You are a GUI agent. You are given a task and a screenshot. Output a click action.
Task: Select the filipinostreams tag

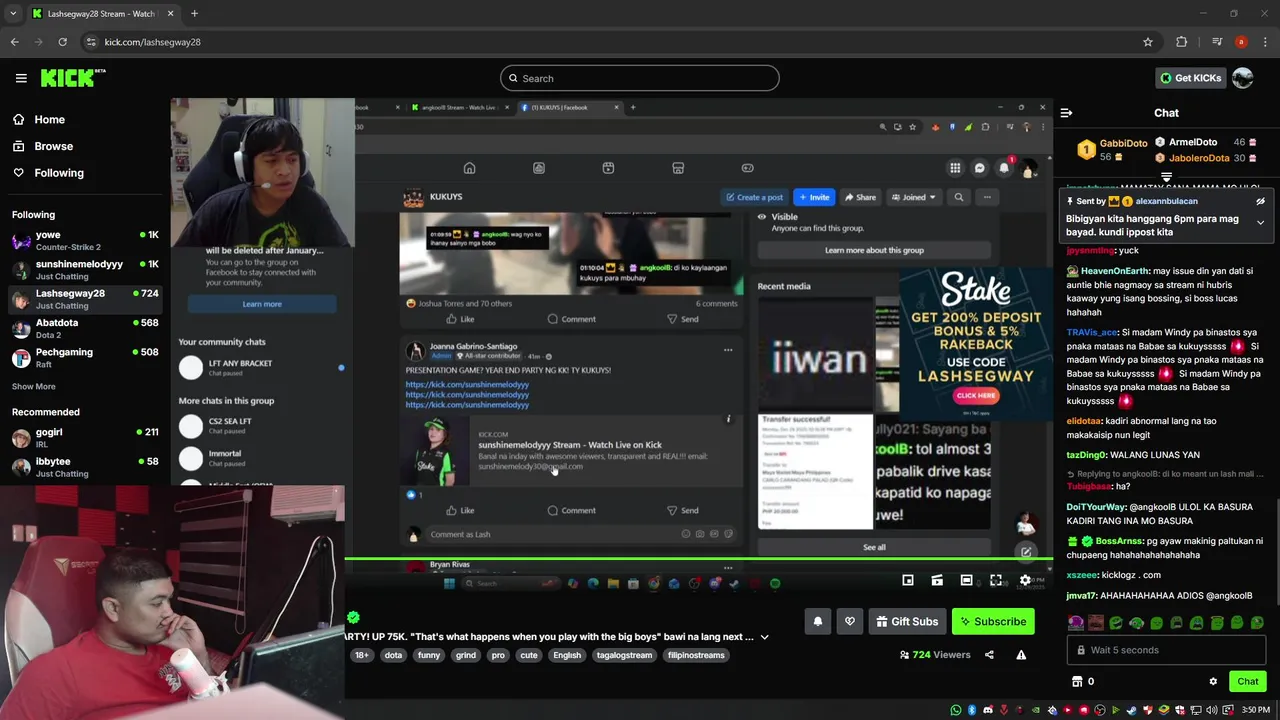(696, 655)
